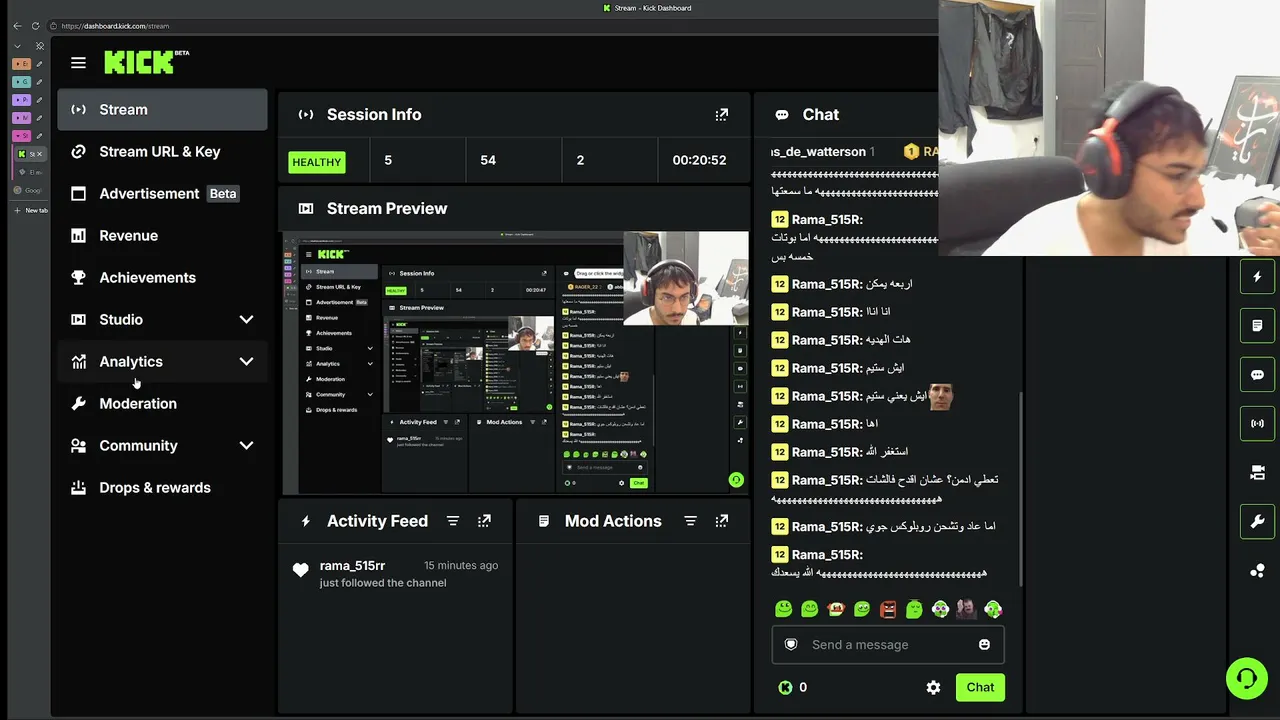Click the stream uptime 00:20:52
Viewport: 1280px width, 720px height.
[699, 160]
